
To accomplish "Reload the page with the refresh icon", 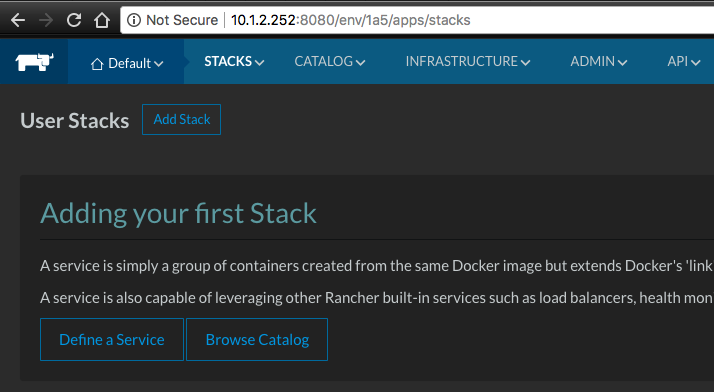I will 74,20.
